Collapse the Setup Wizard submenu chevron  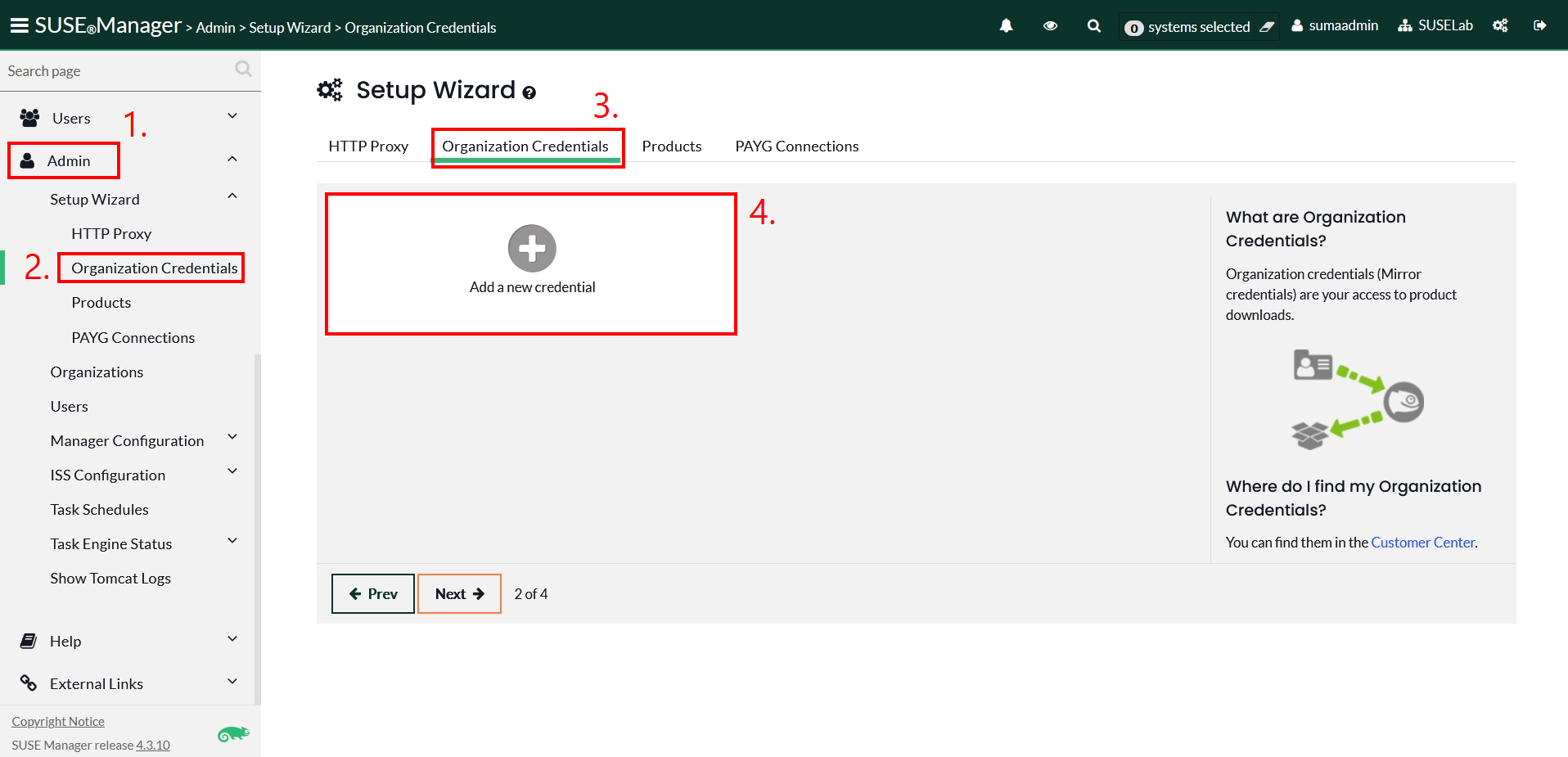232,196
